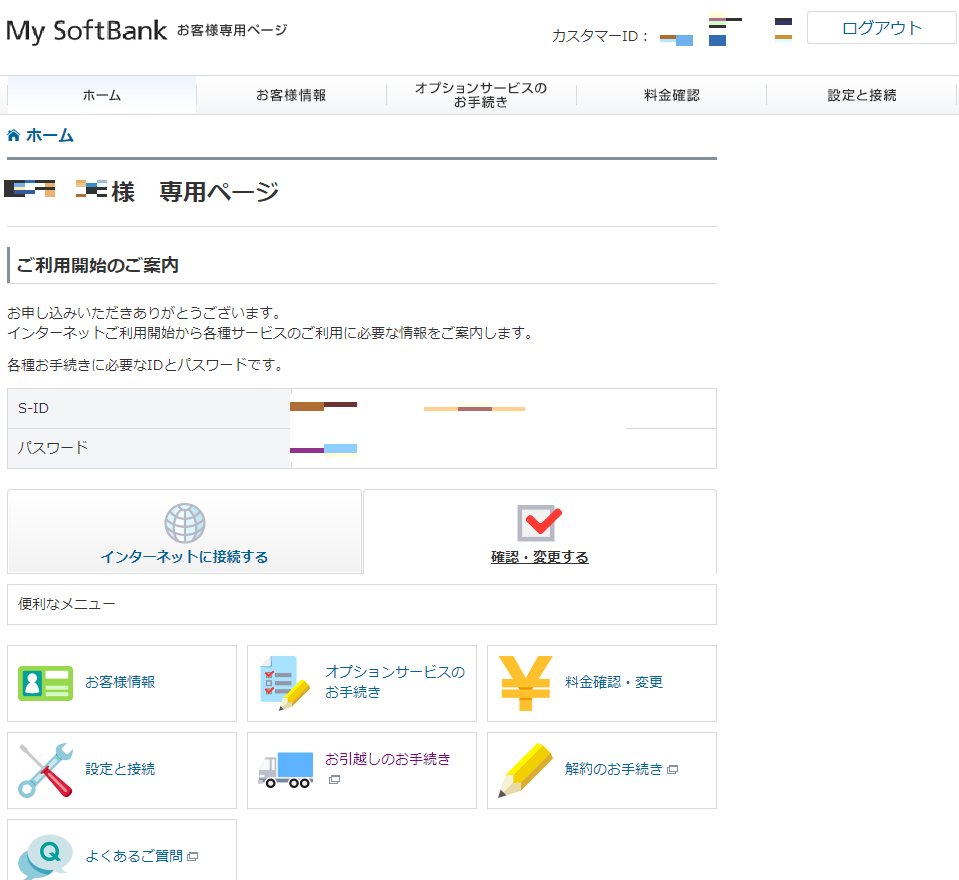Open 料金確認・変更 link
The width and height of the screenshot is (959, 880).
tap(614, 682)
